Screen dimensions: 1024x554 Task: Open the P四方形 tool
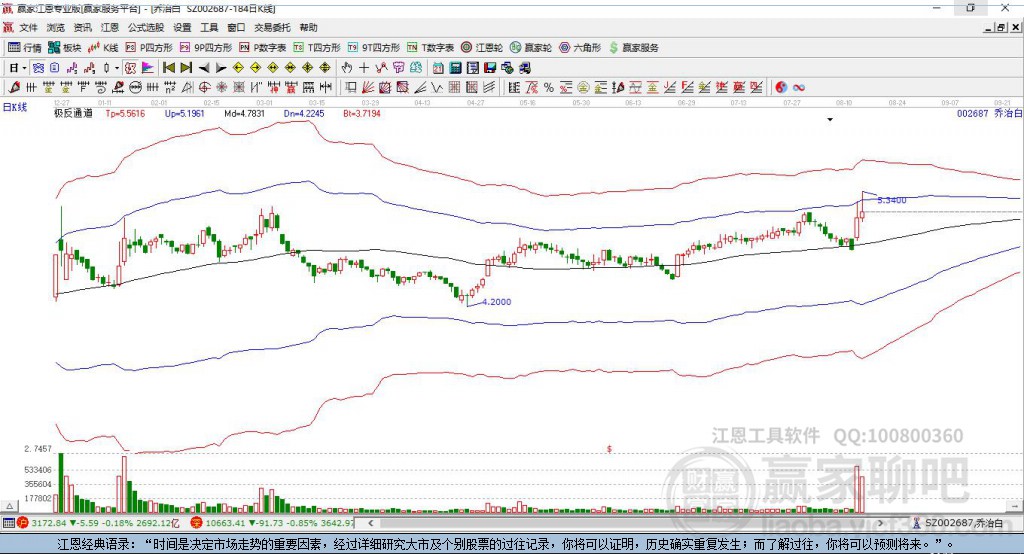tap(149, 48)
